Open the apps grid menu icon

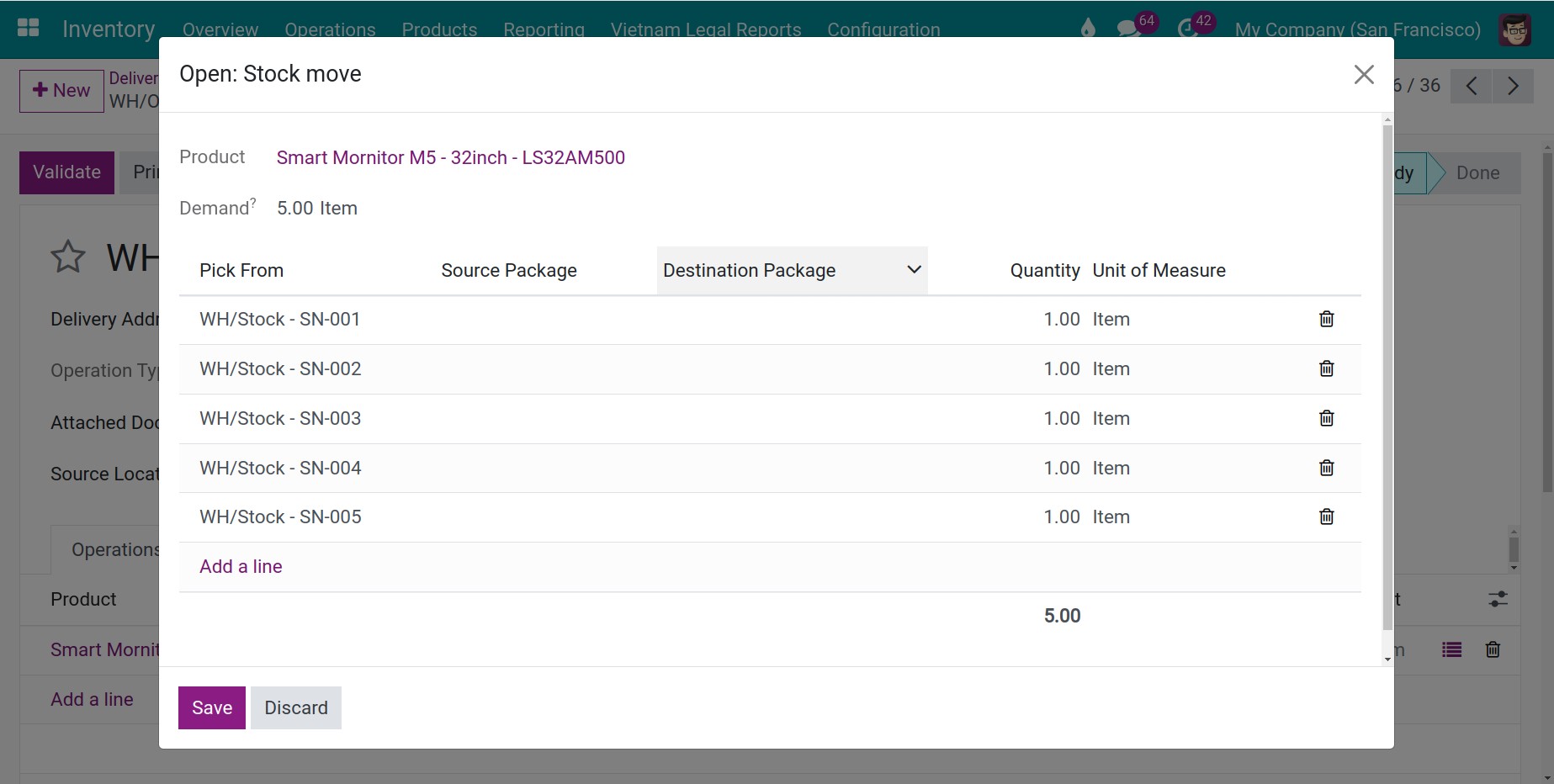click(x=28, y=28)
